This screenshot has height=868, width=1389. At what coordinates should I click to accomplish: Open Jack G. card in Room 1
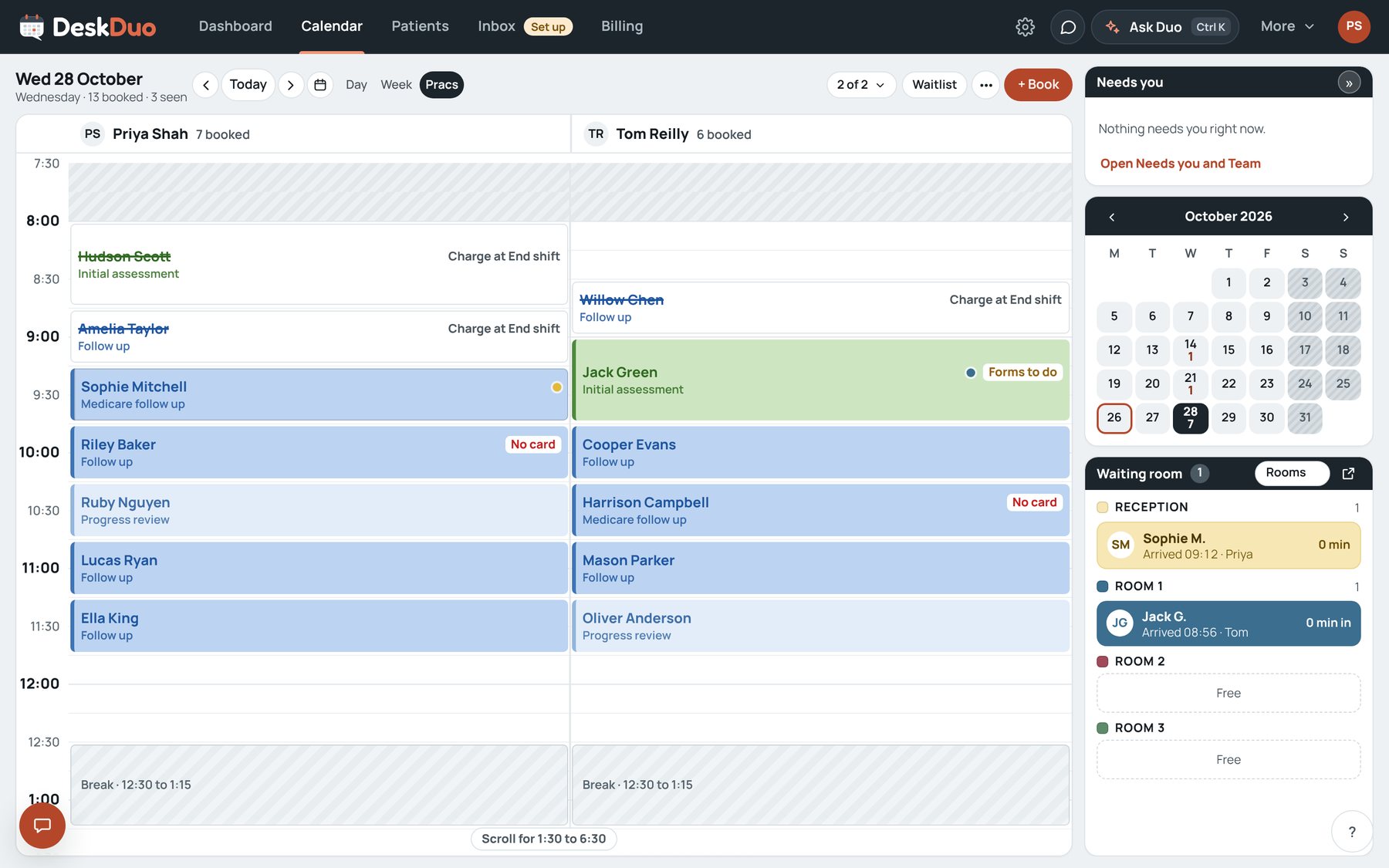click(1228, 623)
